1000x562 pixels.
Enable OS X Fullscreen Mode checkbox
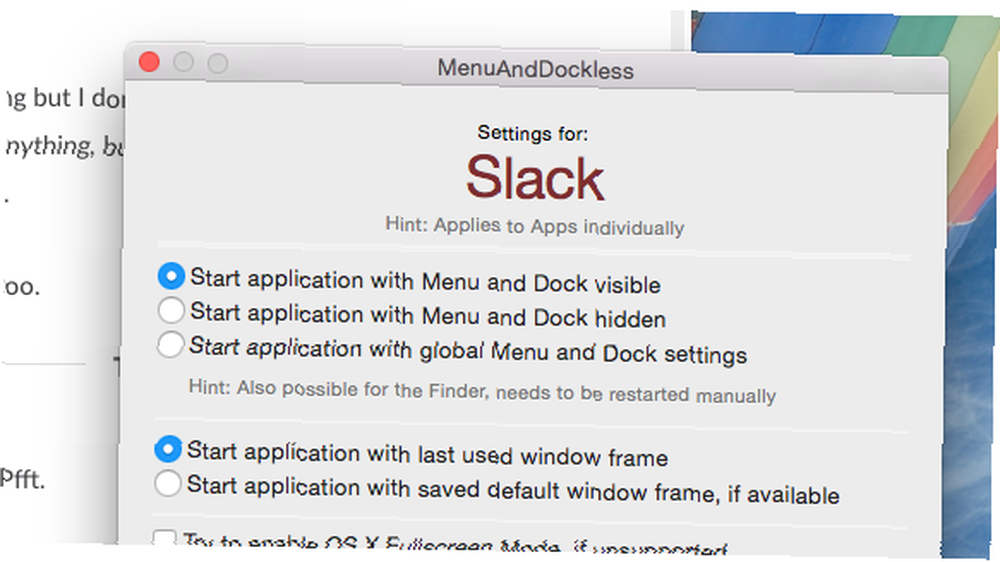(165, 538)
